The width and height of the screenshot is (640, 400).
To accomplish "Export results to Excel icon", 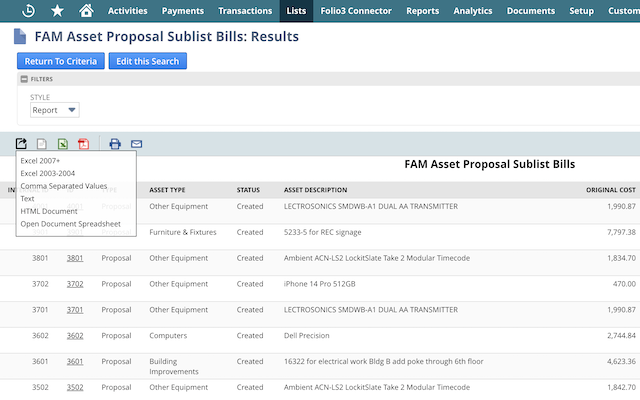I will point(62,144).
